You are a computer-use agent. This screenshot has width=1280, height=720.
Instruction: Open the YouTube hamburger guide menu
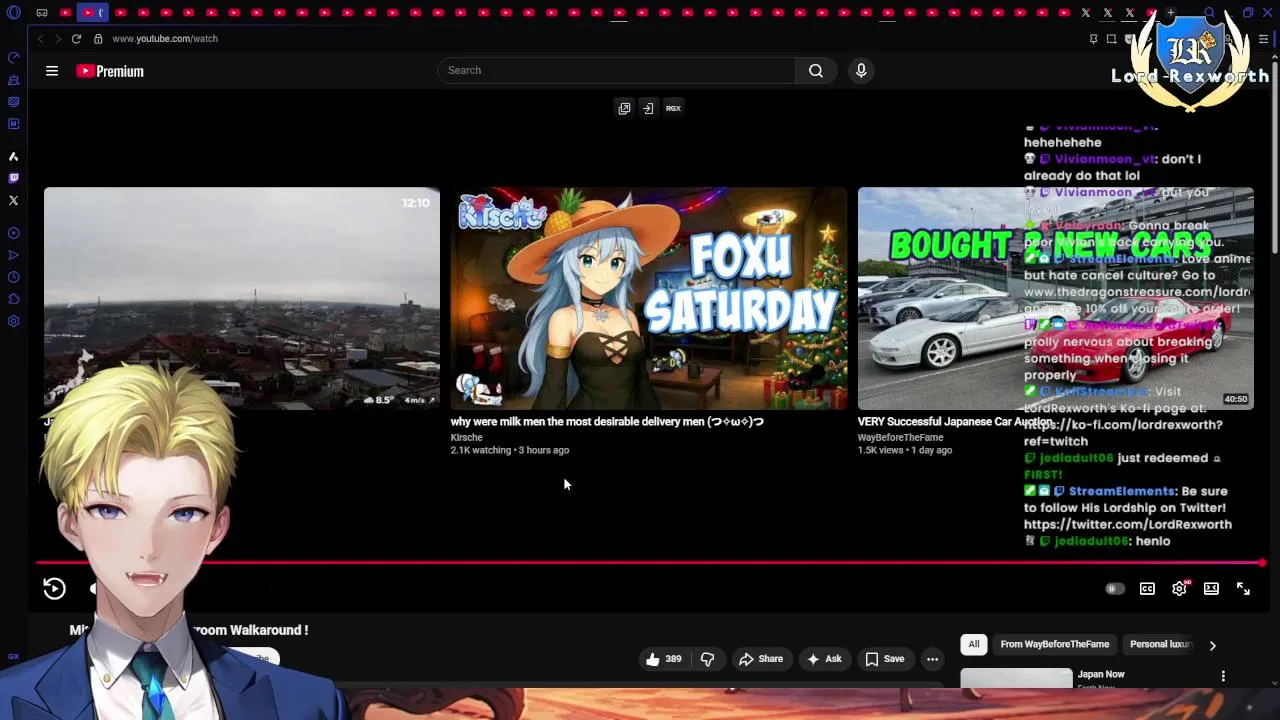click(52, 71)
